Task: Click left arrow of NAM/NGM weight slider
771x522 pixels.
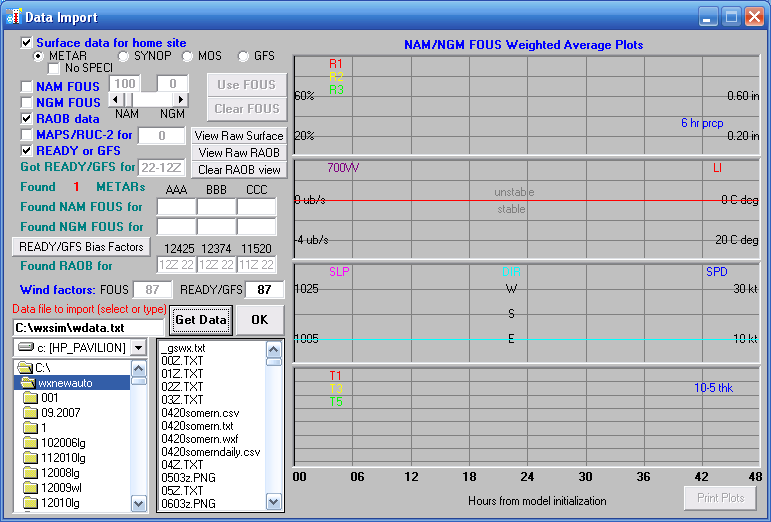Action: [115, 100]
